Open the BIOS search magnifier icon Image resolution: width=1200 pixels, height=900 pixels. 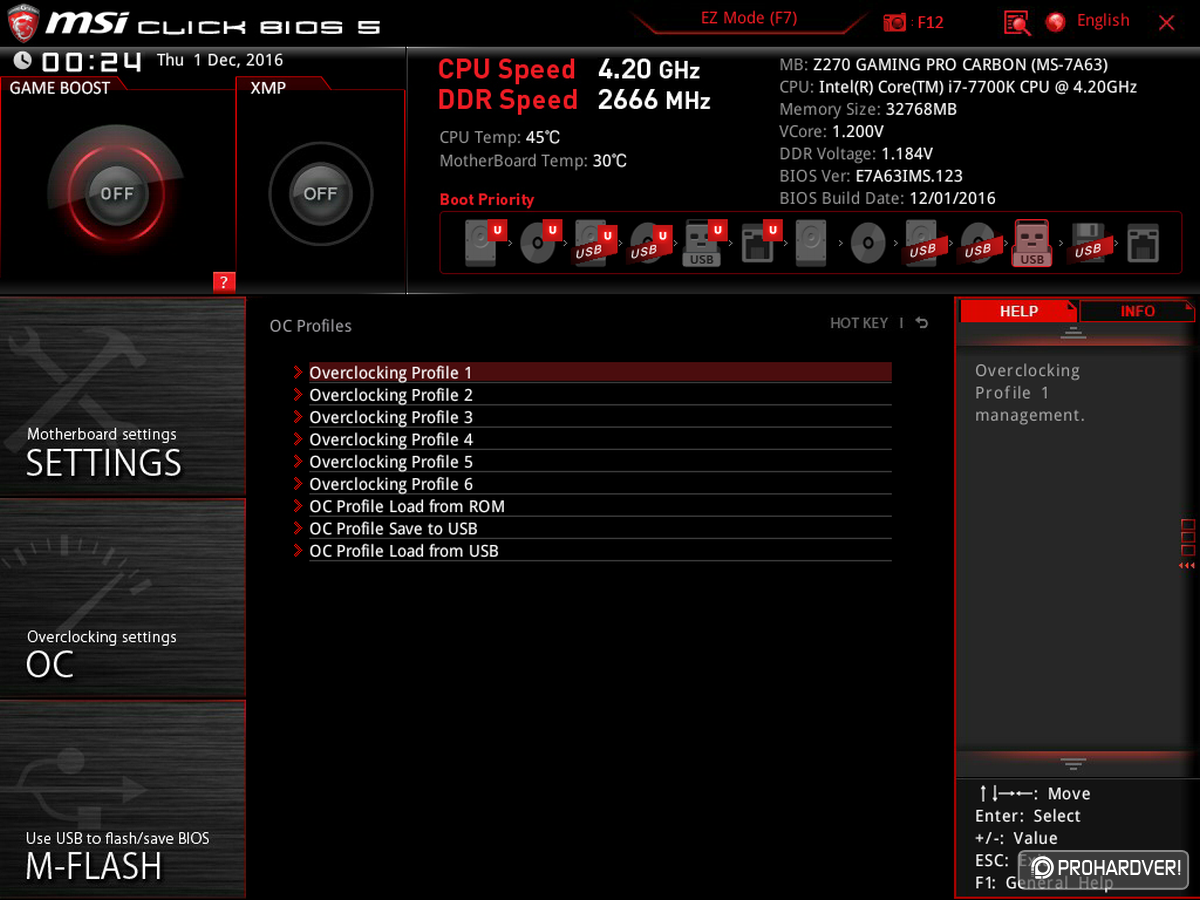click(x=1017, y=22)
